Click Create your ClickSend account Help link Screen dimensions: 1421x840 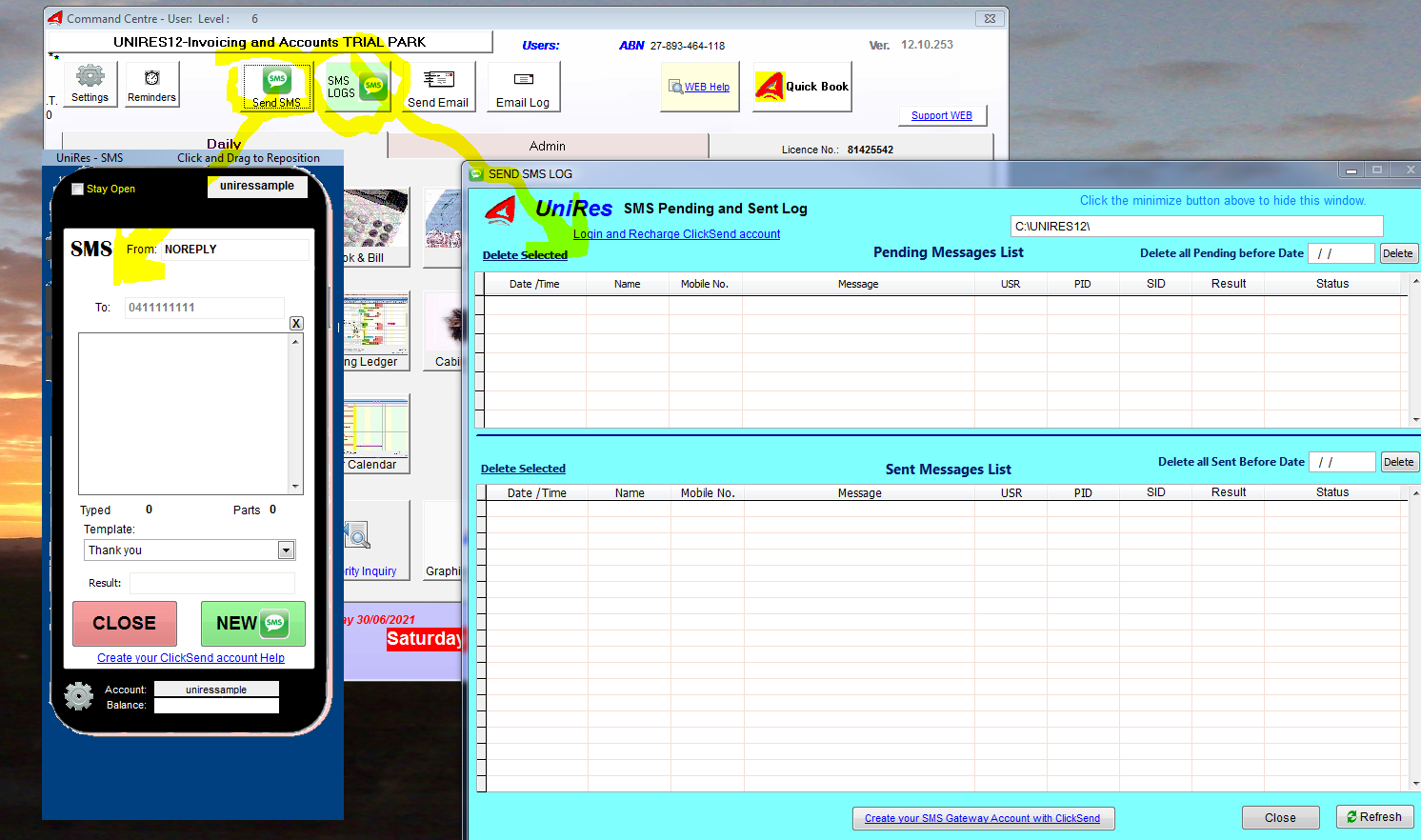(x=190, y=658)
